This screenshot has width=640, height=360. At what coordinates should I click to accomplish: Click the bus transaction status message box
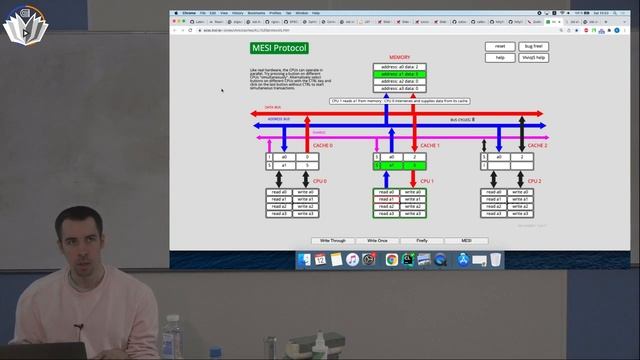click(x=400, y=101)
